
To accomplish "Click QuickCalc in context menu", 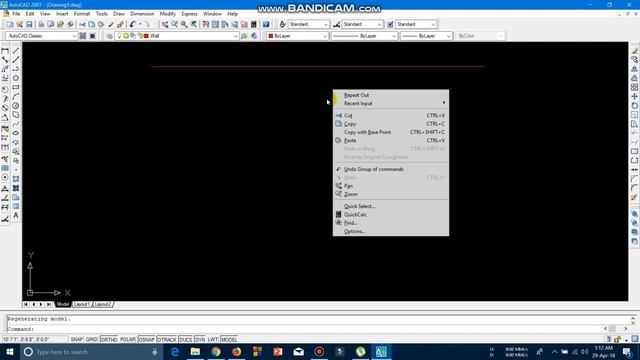I will (x=391, y=215).
